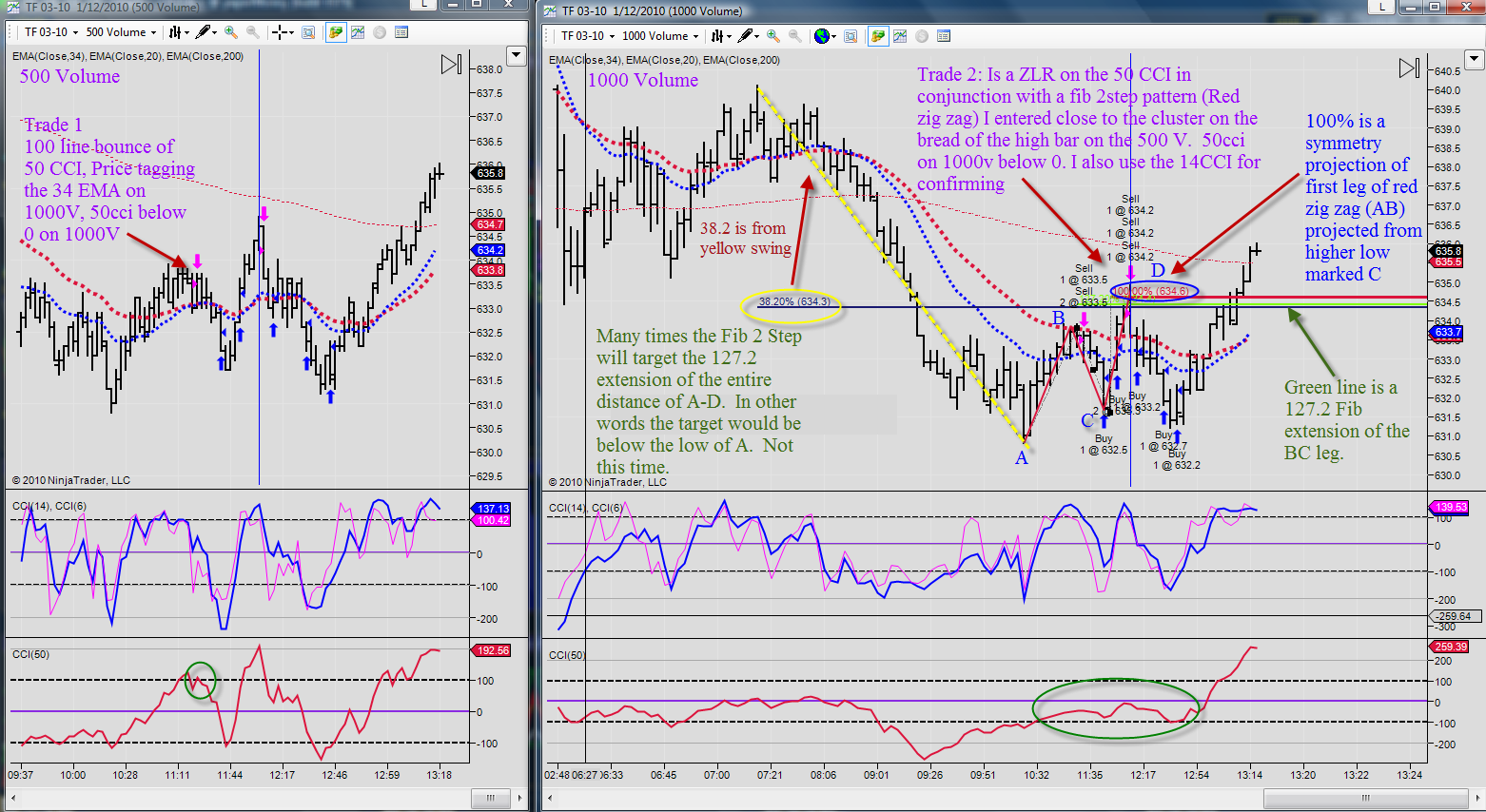1486x812 pixels.
Task: Open chart properties icon in 500 Volume window
Action: [401, 32]
